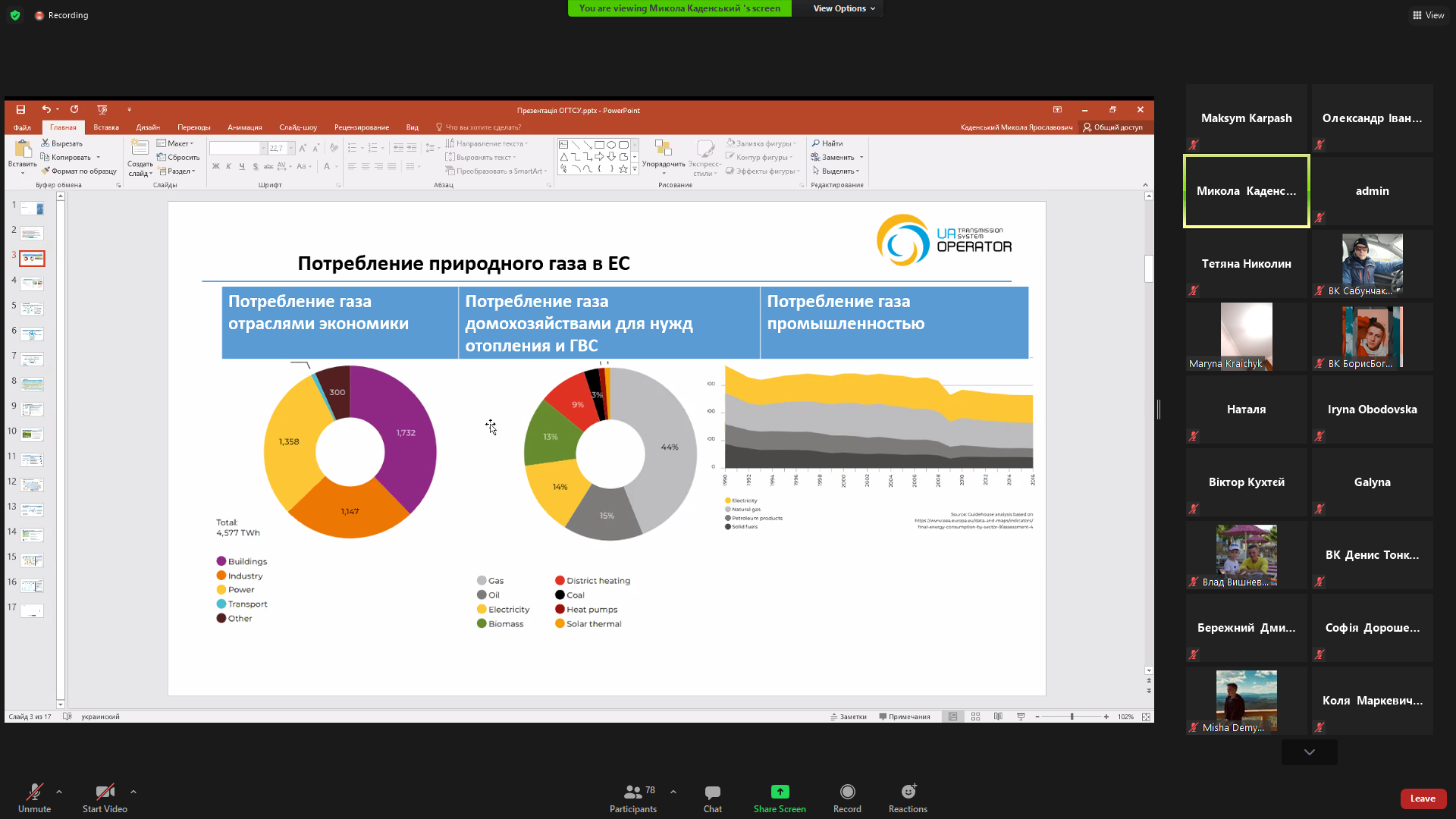The image size is (1456, 819).
Task: Click the Record button icon
Action: [x=847, y=792]
